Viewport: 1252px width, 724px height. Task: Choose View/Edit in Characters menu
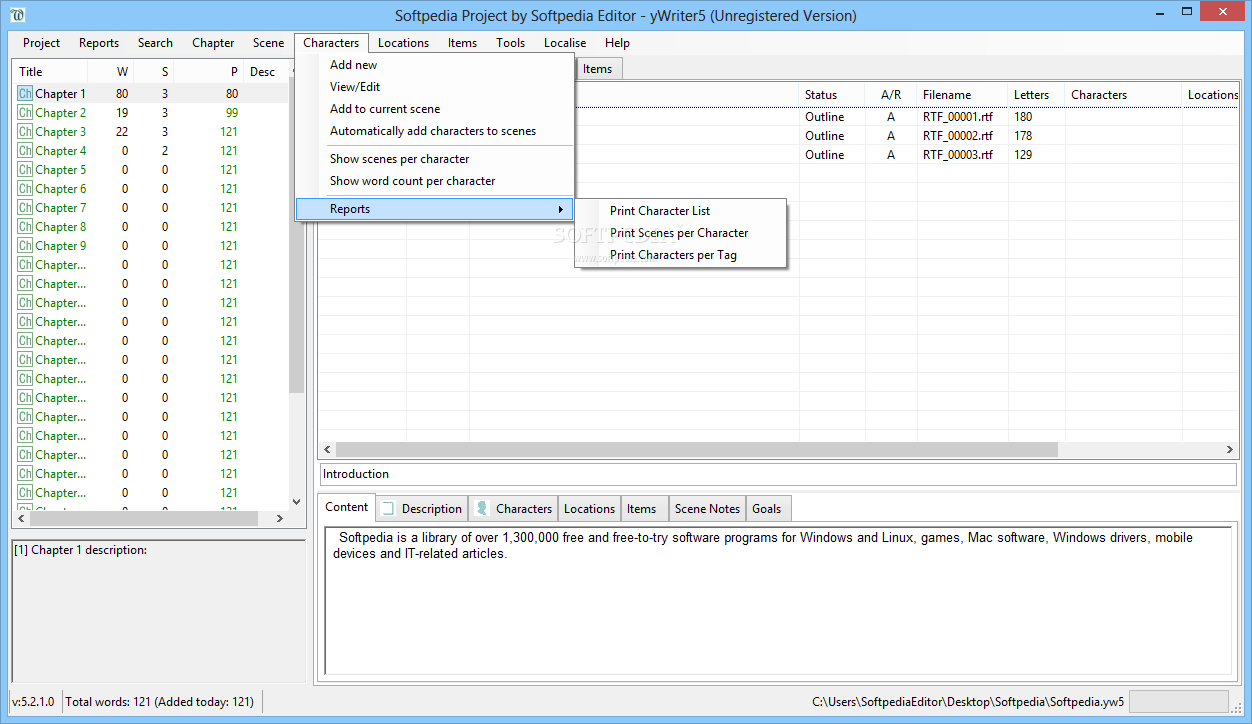pyautogui.click(x=435, y=87)
